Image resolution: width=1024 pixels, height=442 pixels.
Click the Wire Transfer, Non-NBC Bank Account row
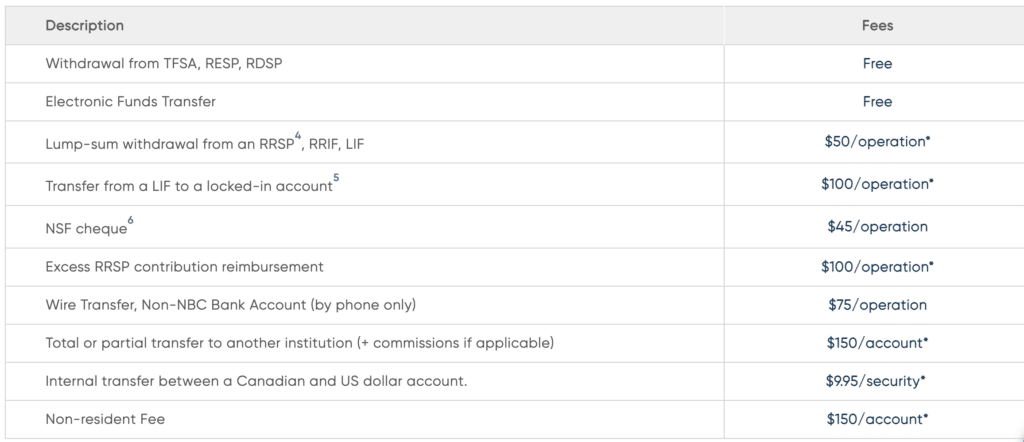click(x=515, y=305)
